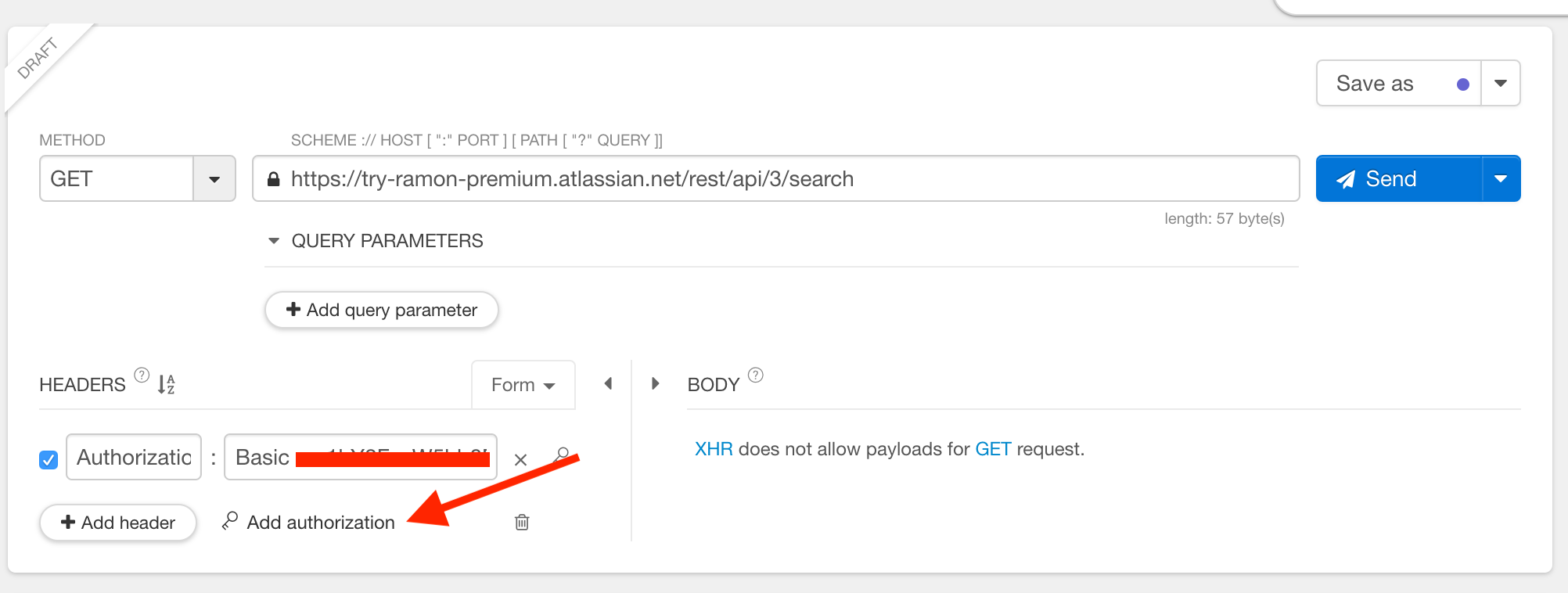Click the Add header button

click(117, 522)
